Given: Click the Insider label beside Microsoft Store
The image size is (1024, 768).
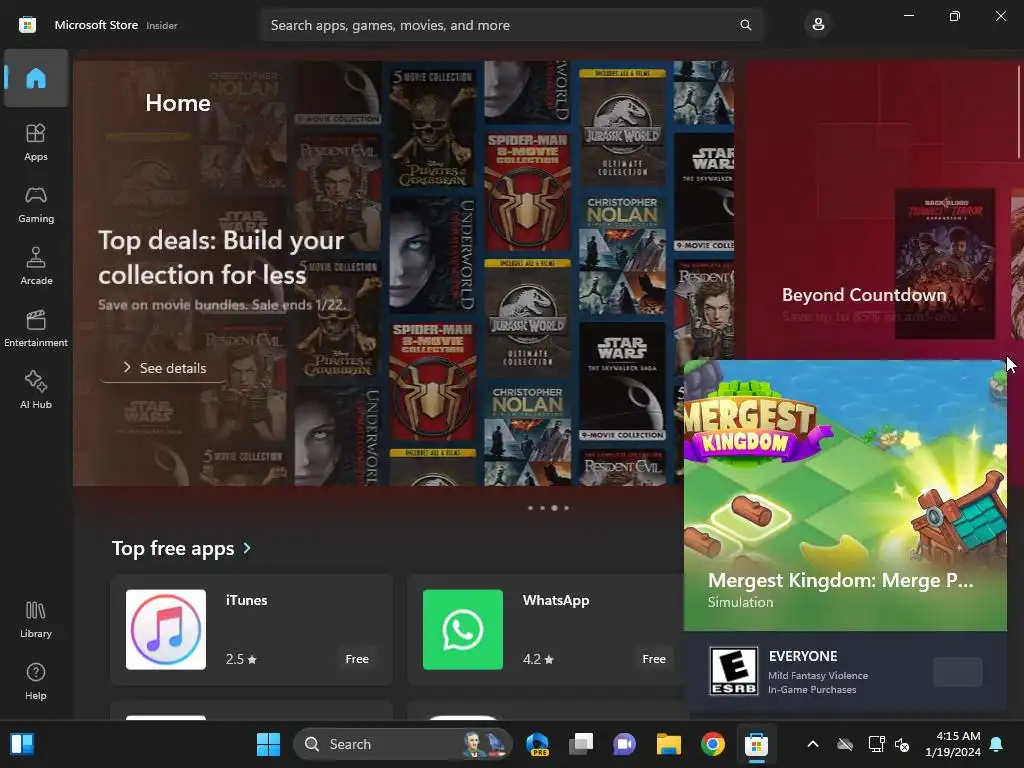Looking at the screenshot, I should pyautogui.click(x=161, y=25).
